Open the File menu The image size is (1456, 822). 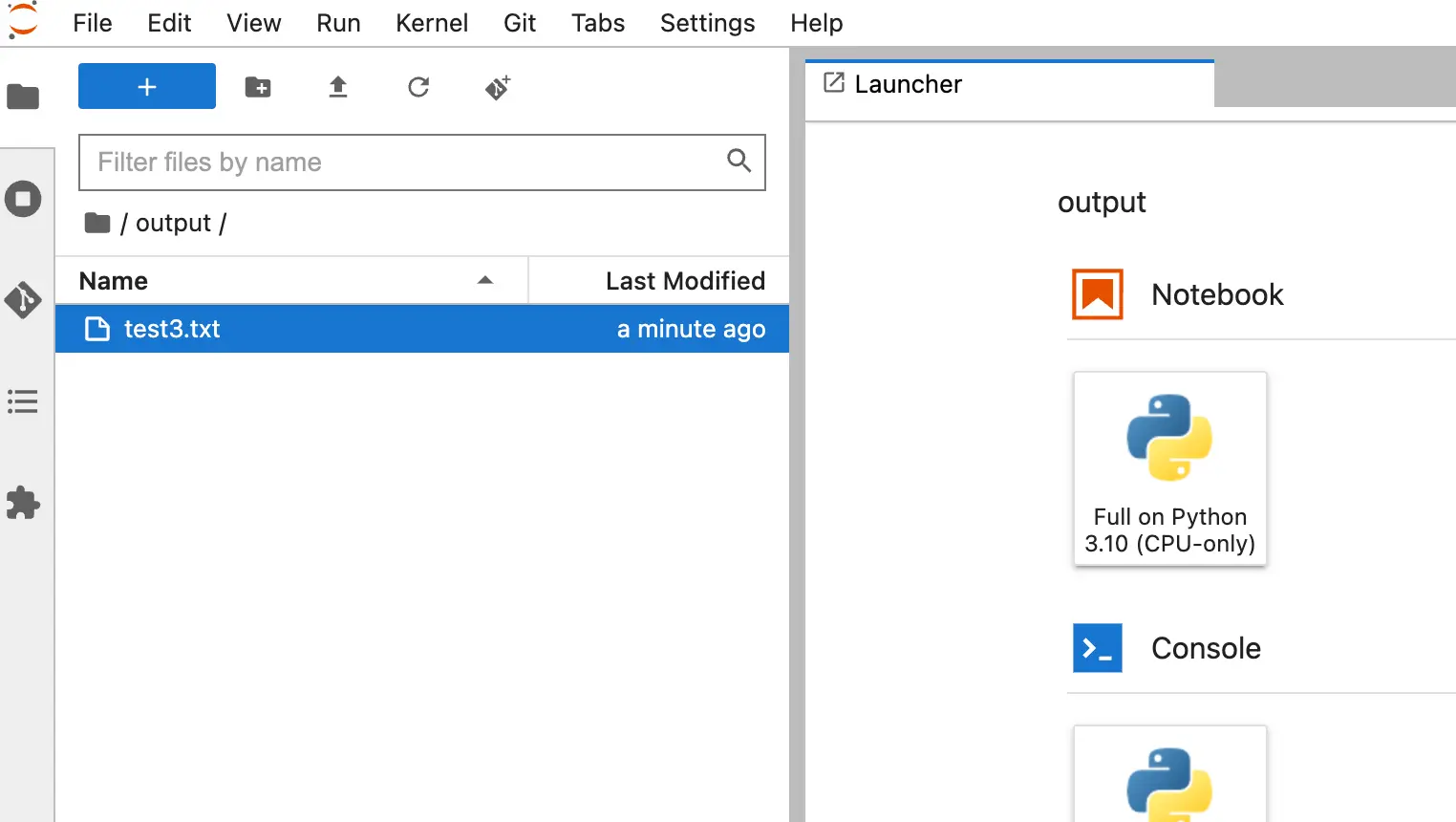click(x=93, y=23)
